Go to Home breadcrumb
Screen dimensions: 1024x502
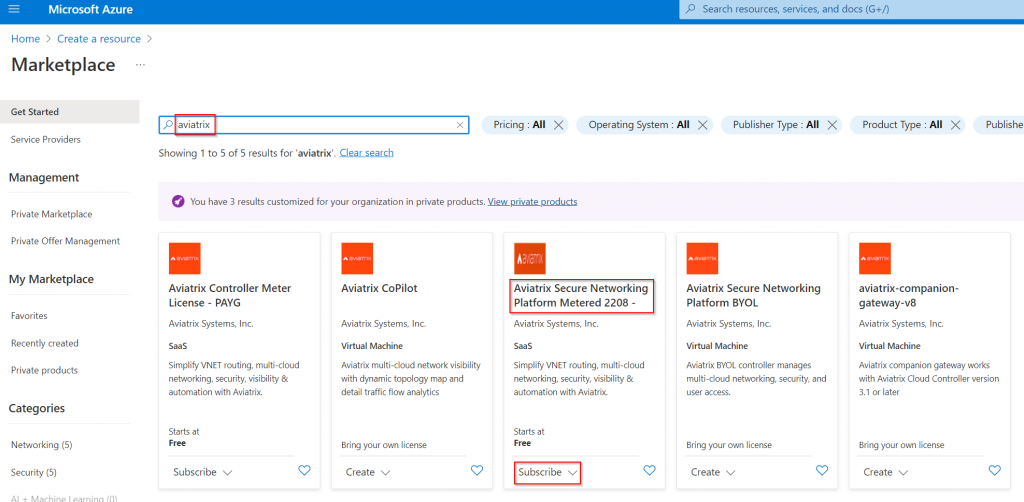click(x=25, y=39)
